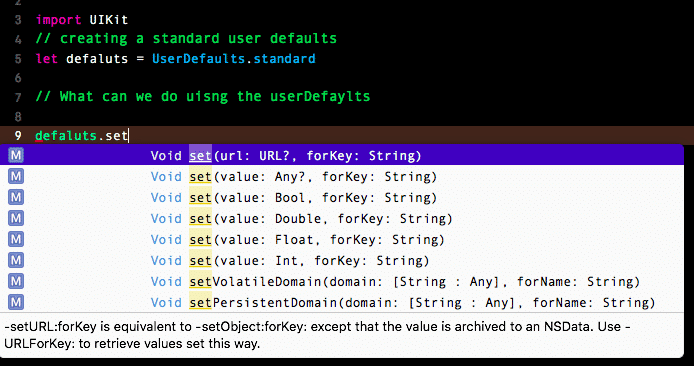Pick the set(value: Double, forKey:) suggestion
Screen dimensions: 694x366
(342, 218)
